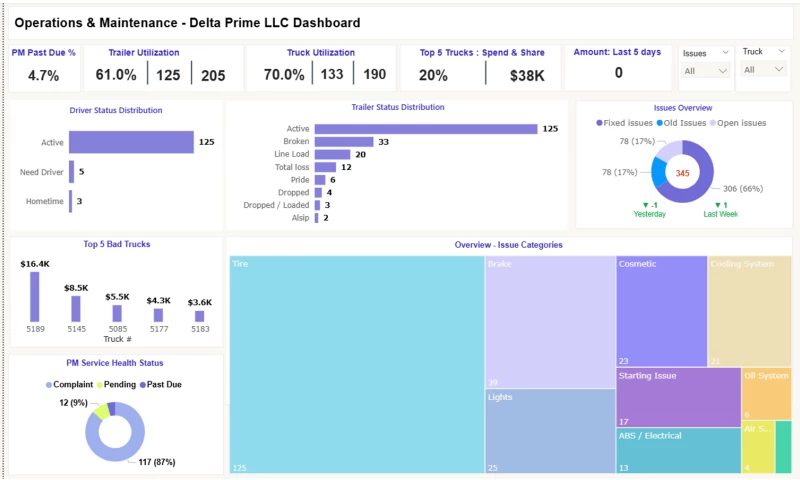Click the Complaint legend marker
The height and width of the screenshot is (480, 800).
coord(49,385)
